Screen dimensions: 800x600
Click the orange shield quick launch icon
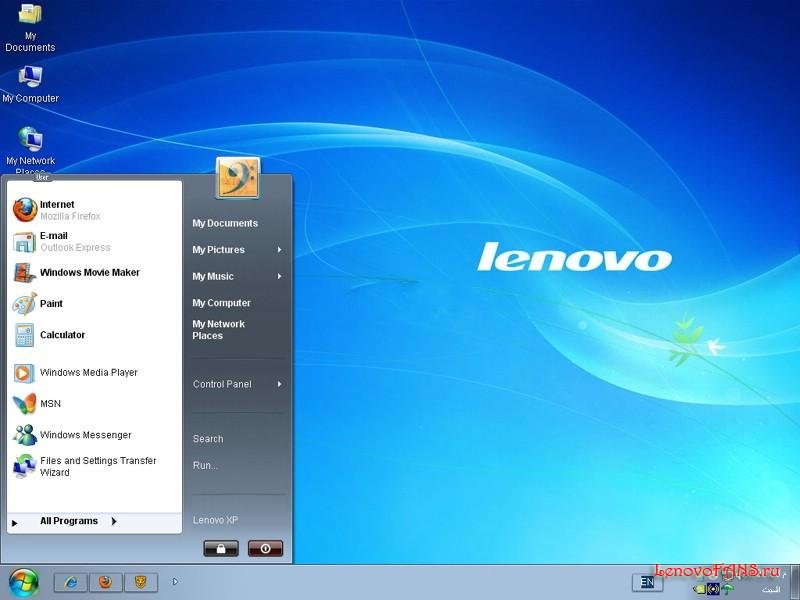(140, 581)
